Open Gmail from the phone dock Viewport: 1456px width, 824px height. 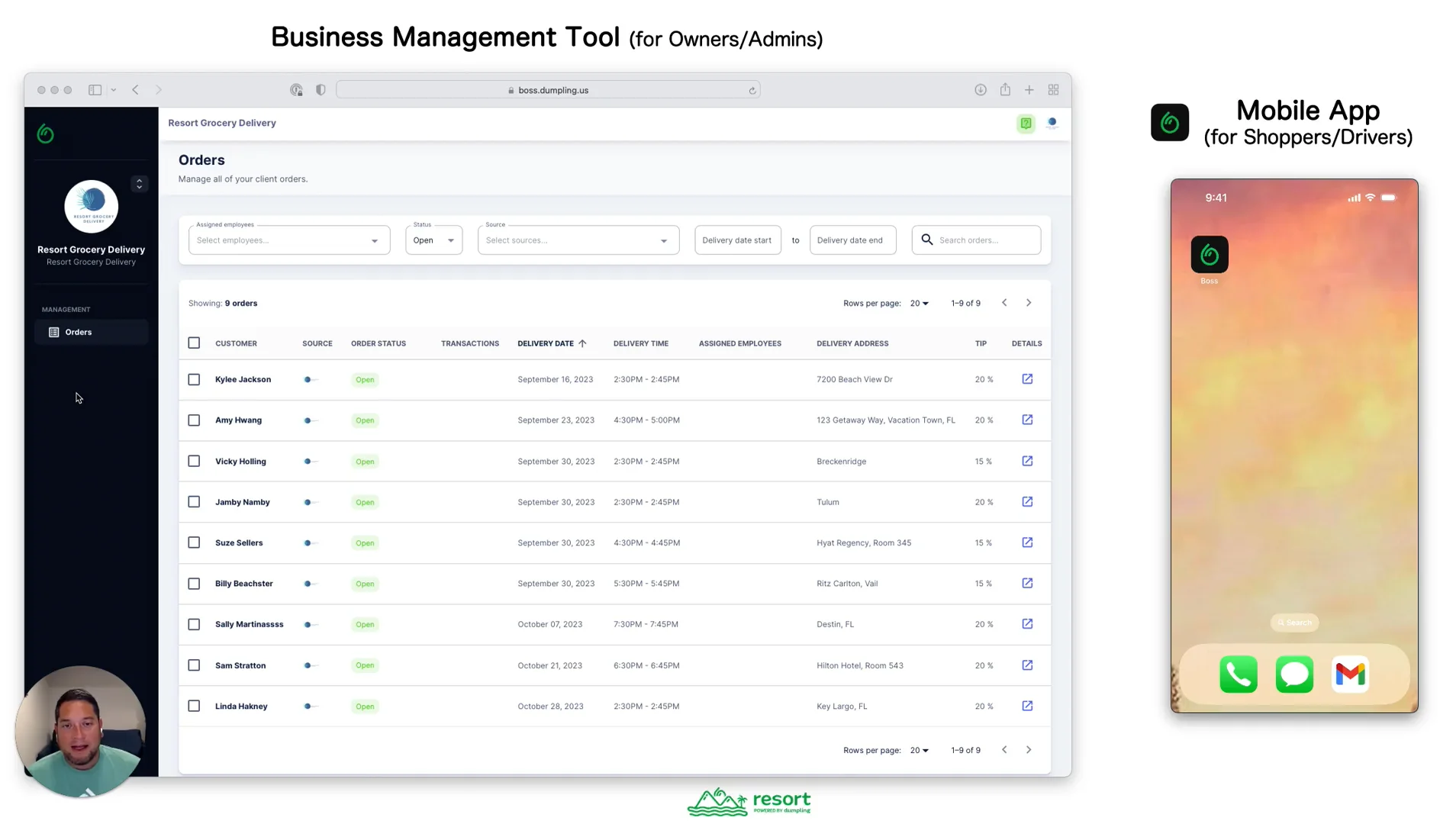(1350, 674)
